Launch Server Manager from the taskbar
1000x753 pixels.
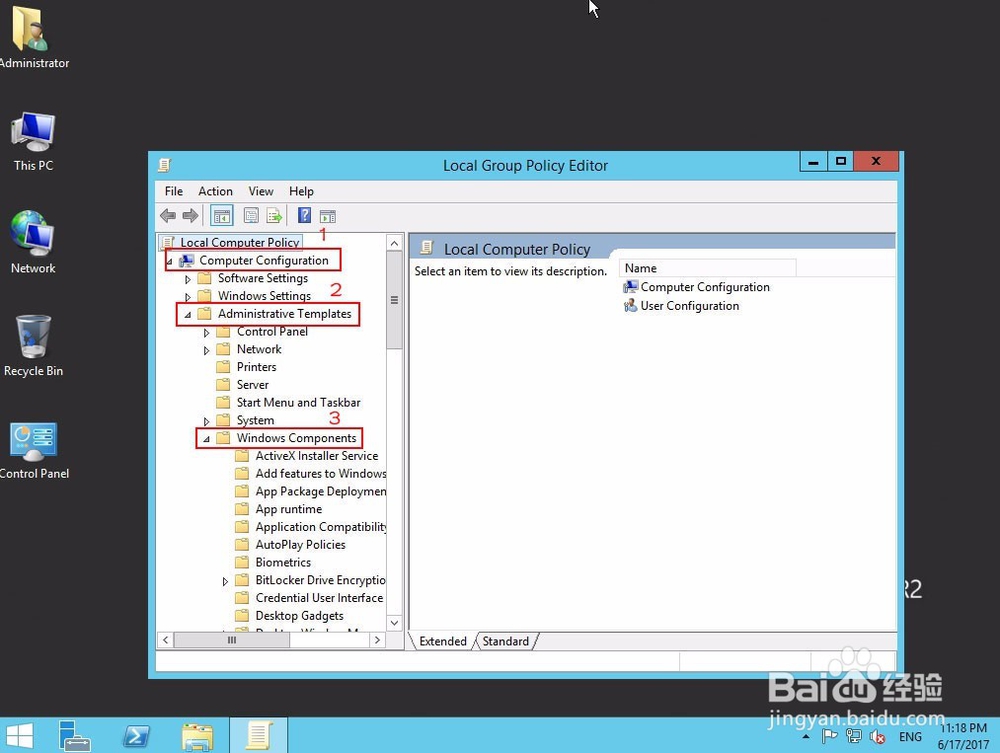click(x=74, y=736)
